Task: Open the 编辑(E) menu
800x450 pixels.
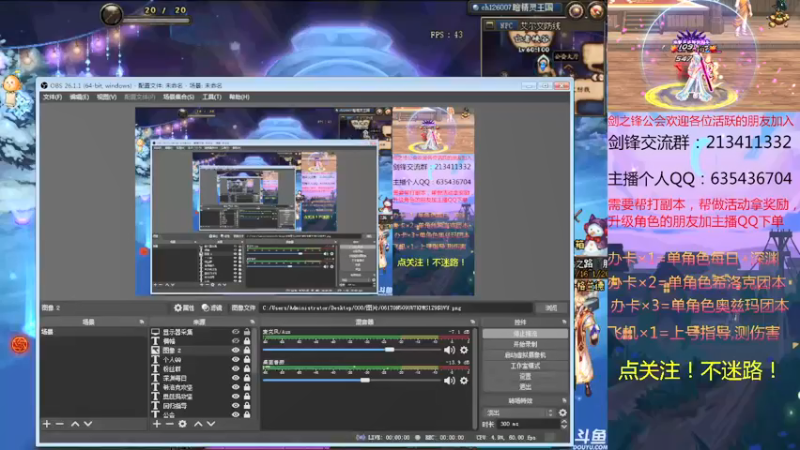Action: tap(79, 97)
